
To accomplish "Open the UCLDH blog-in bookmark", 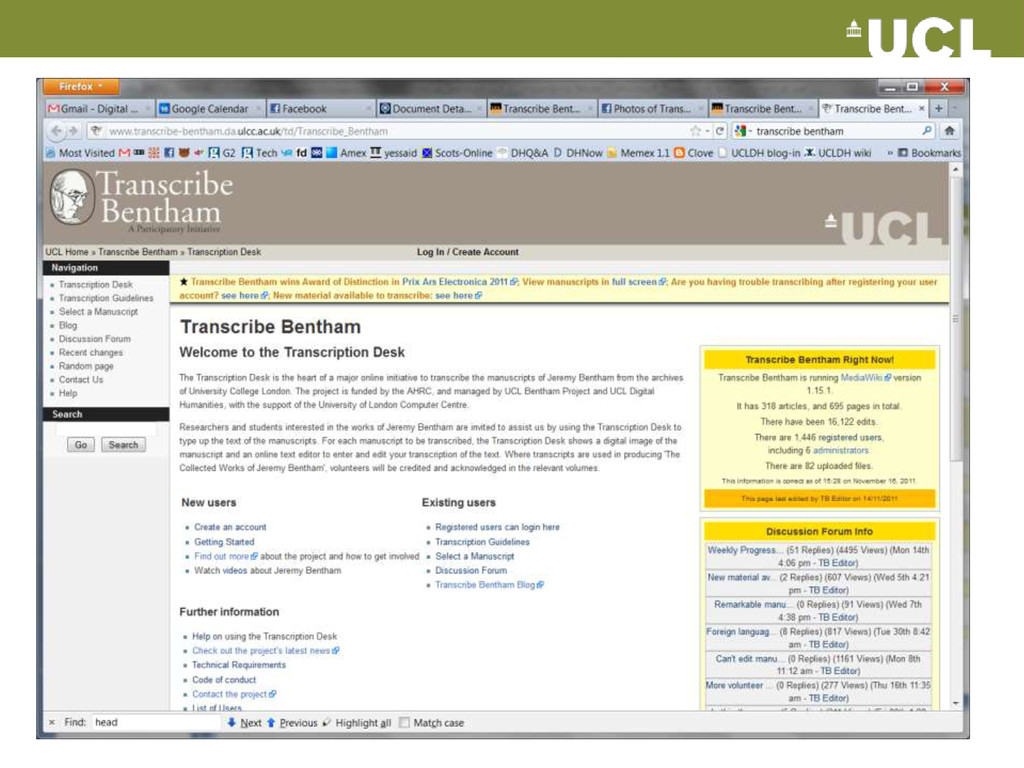I will tap(759, 153).
